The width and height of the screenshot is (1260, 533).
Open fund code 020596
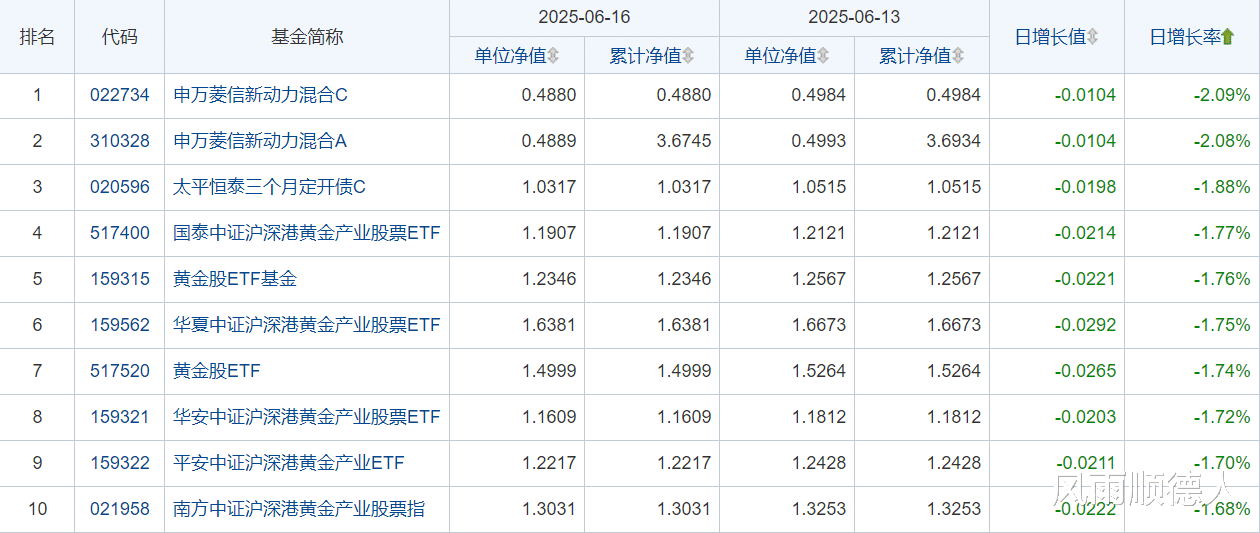(x=120, y=188)
